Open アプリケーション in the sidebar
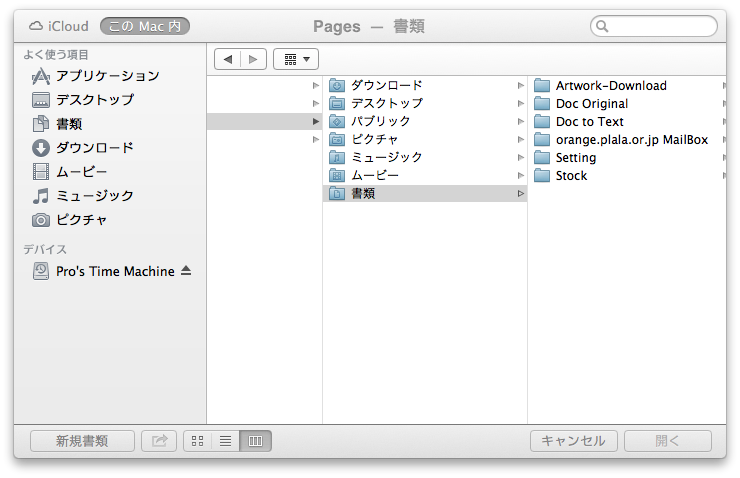The image size is (740, 478). (106, 76)
